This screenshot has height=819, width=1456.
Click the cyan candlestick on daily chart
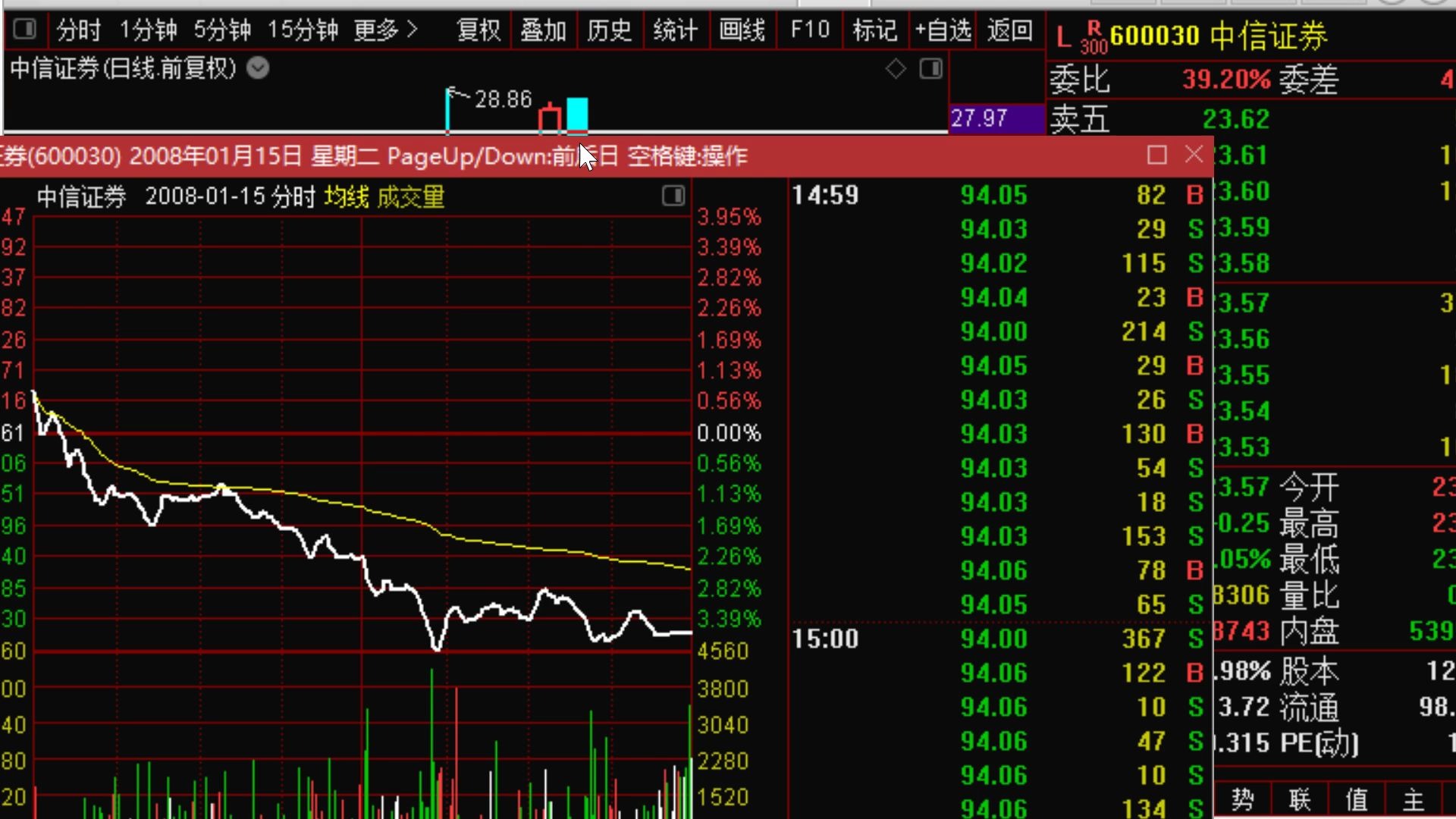pyautogui.click(x=577, y=115)
